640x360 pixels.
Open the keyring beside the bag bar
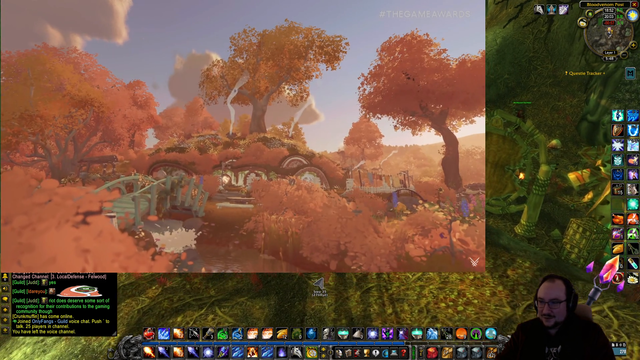[x=421, y=353]
